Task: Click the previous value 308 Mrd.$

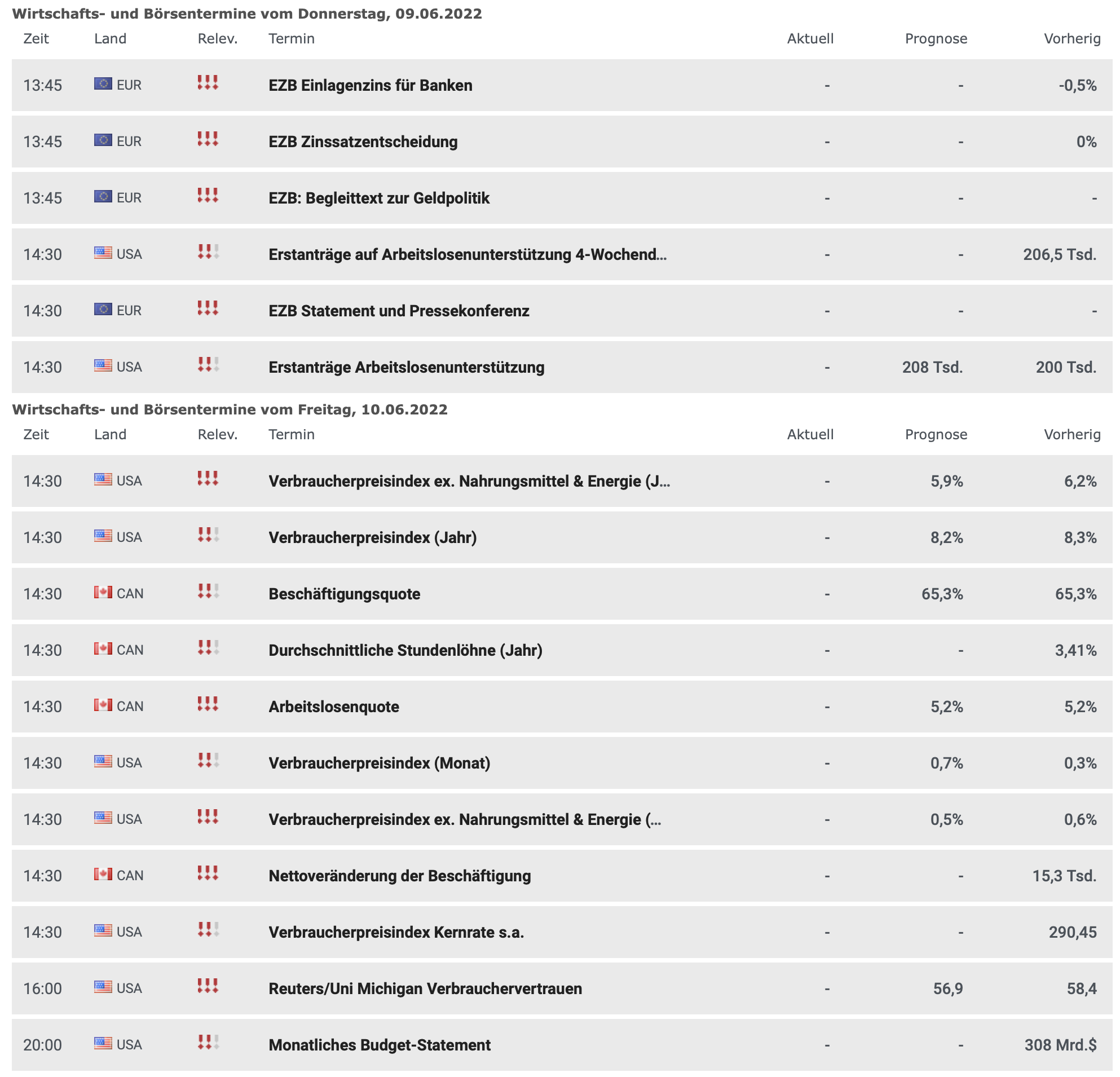Action: pos(1061,1045)
